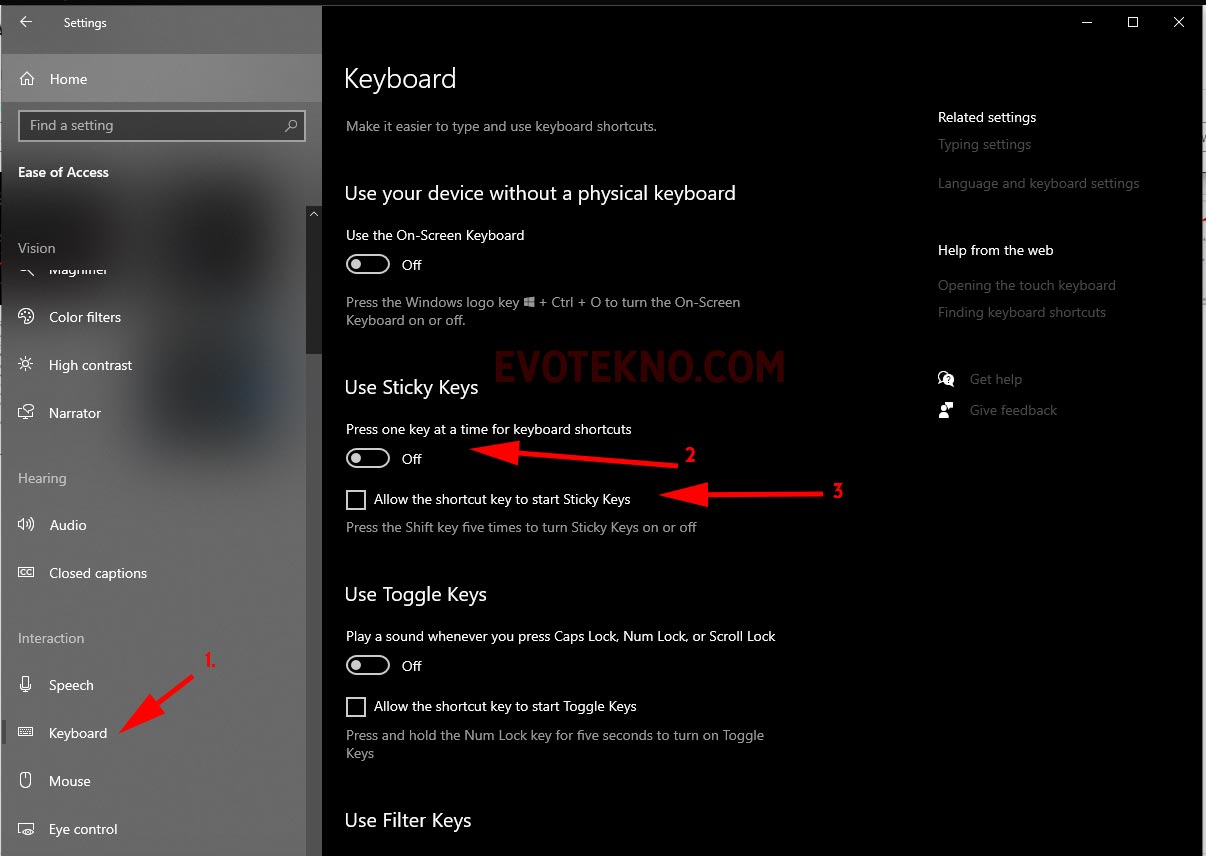
Task: Turn on the On-Screen Keyboard toggle
Action: pos(367,265)
